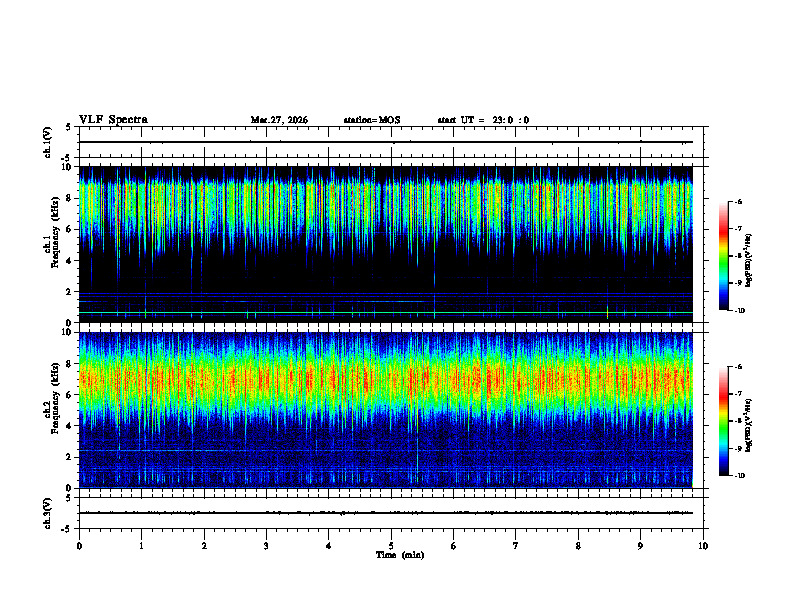Click the "ch.1(V)" axis label
This screenshot has height=612, width=792.
tap(48, 142)
